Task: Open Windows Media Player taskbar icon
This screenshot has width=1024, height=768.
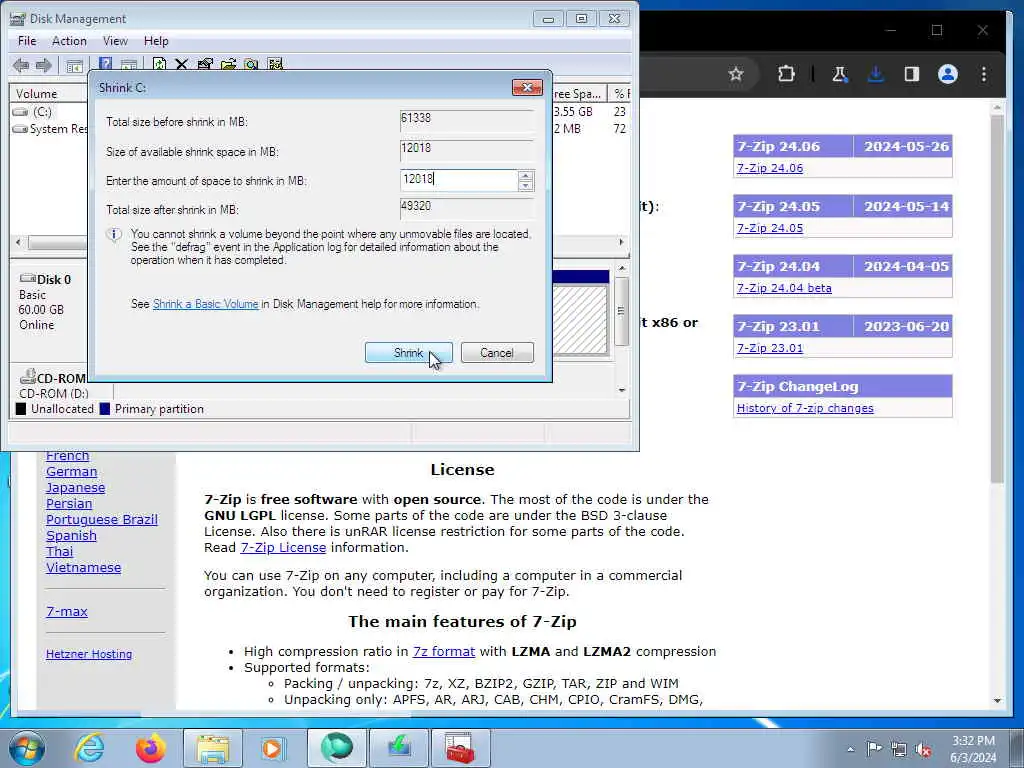Action: [x=273, y=748]
